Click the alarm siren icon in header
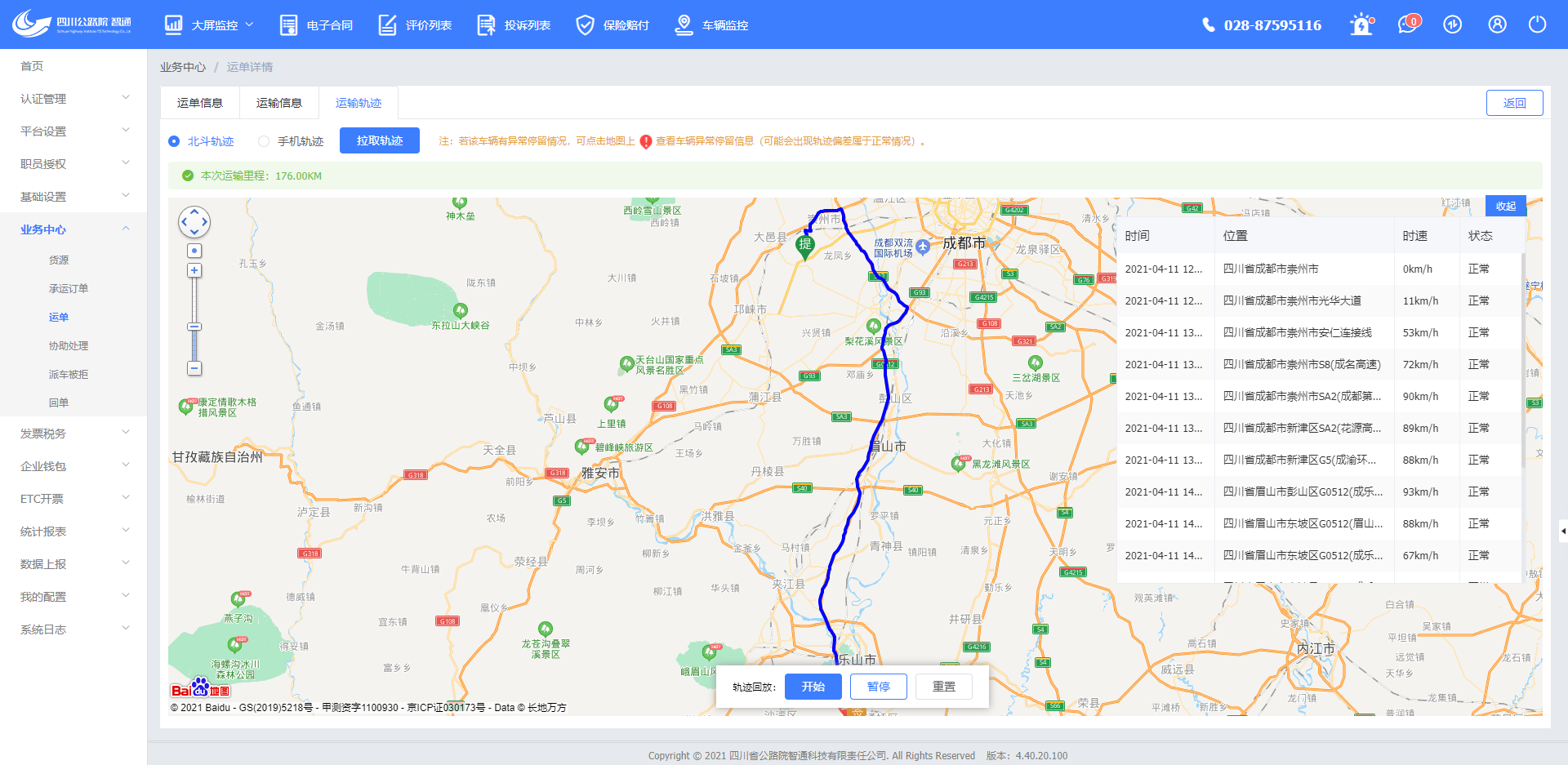1568x765 pixels. (x=1361, y=24)
